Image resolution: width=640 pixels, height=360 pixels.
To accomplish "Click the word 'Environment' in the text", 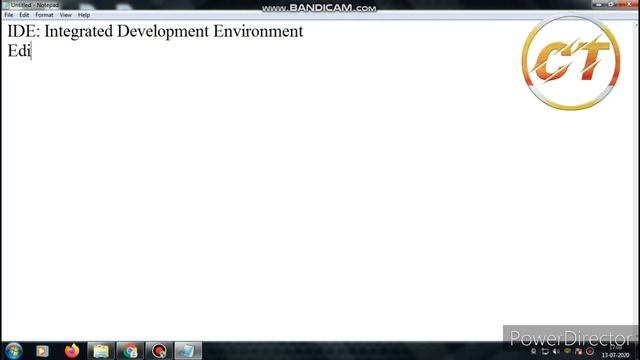I will click(258, 31).
